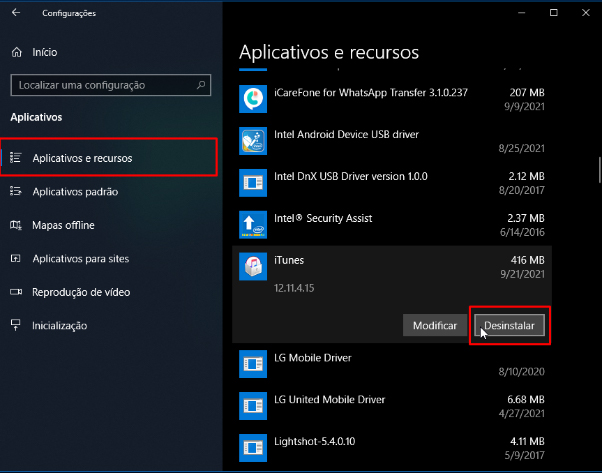Open Aplicativos padrão section
This screenshot has height=474, width=602.
point(109,192)
